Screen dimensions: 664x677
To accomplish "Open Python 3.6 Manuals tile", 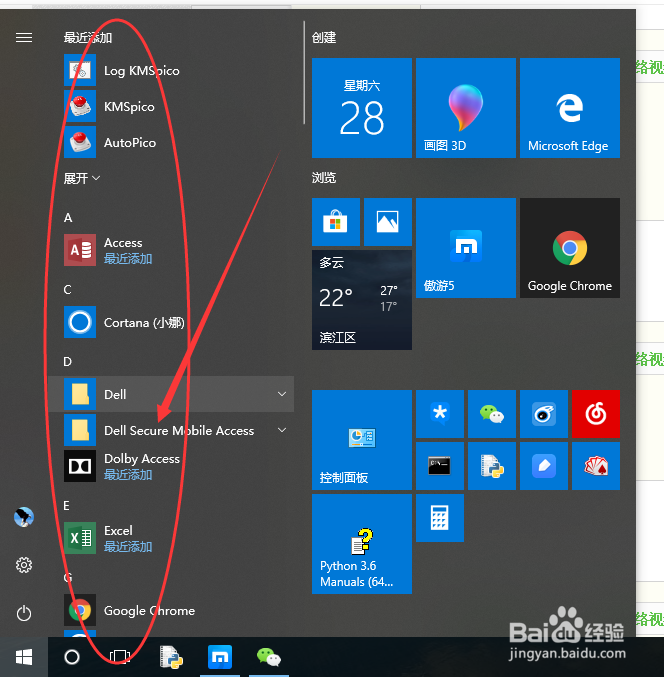I will point(362,544).
